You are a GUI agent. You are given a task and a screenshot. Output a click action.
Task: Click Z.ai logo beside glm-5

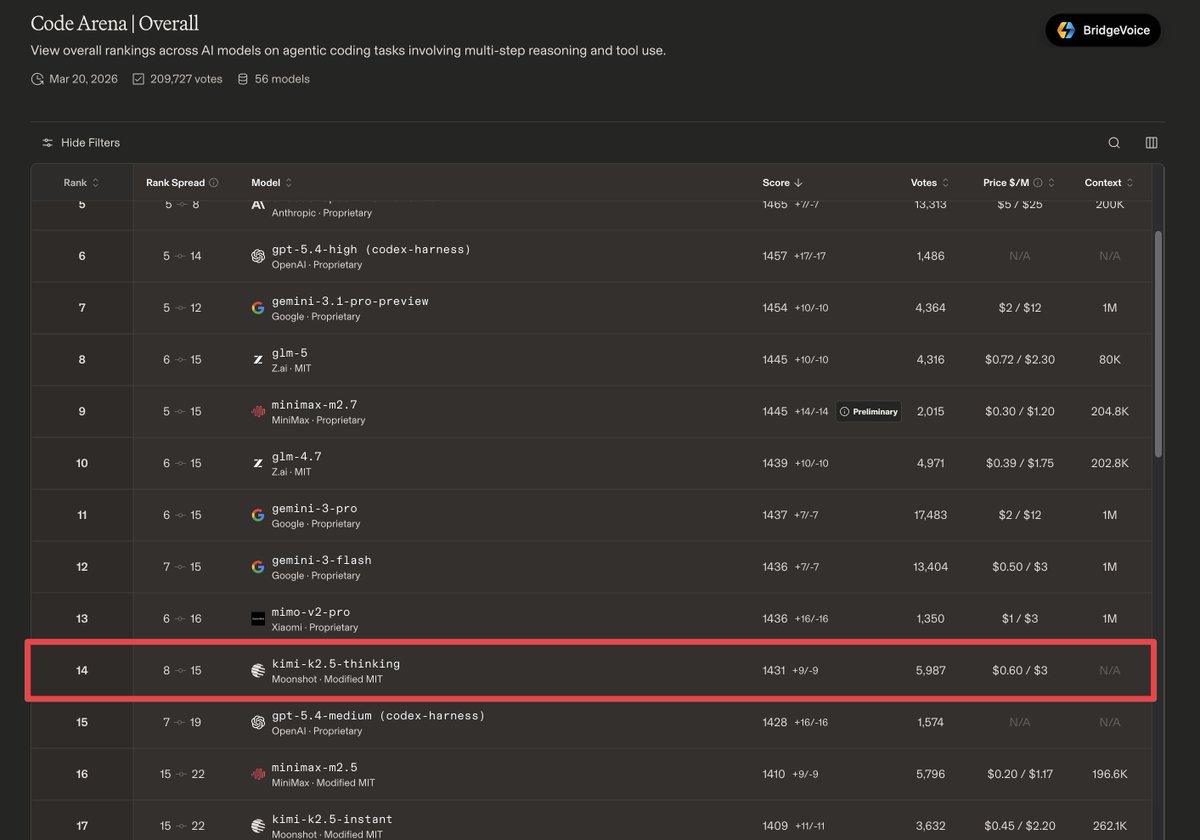pyautogui.click(x=258, y=360)
